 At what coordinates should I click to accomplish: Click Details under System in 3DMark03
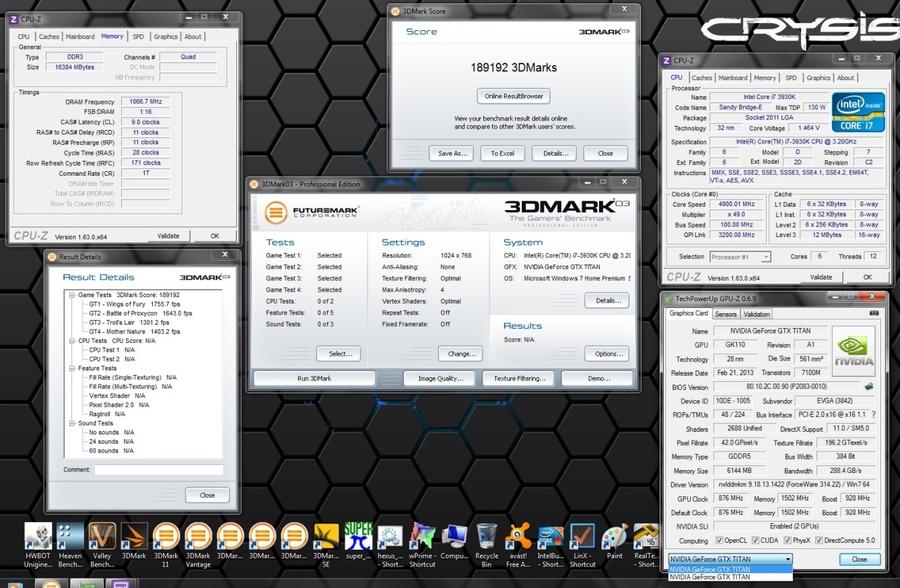(608, 300)
